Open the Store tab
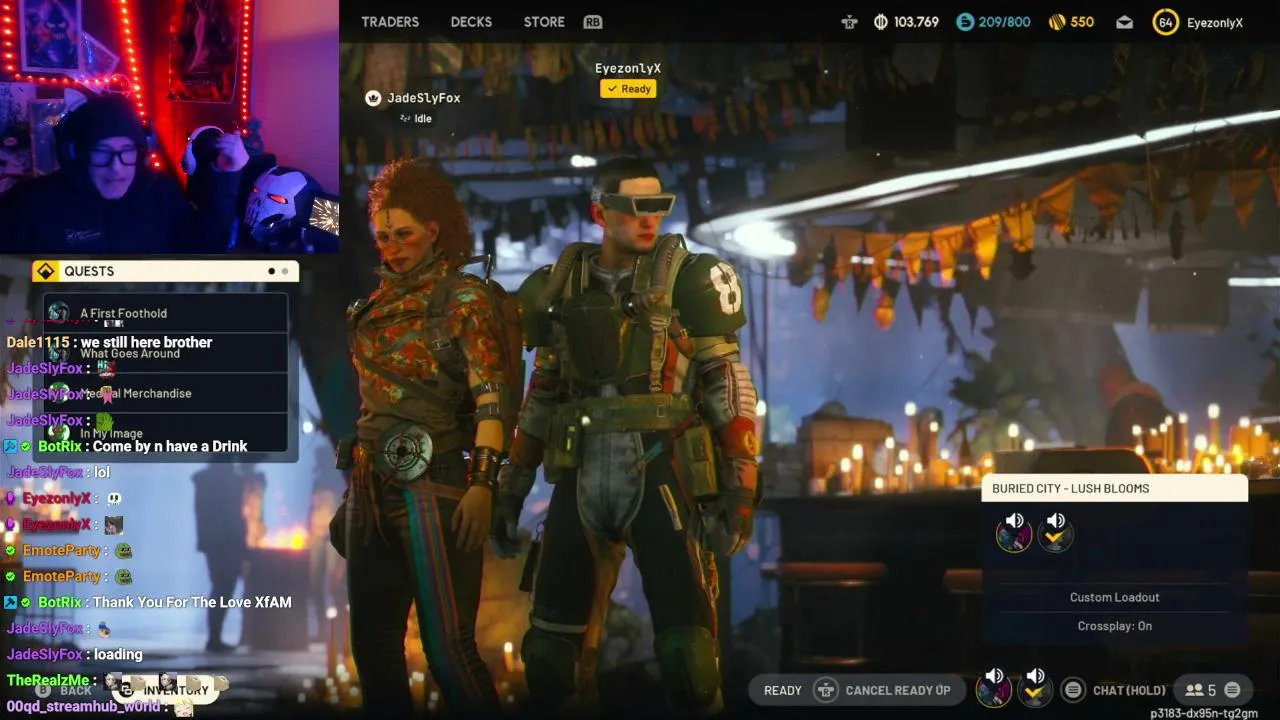This screenshot has width=1280, height=720. tap(544, 22)
